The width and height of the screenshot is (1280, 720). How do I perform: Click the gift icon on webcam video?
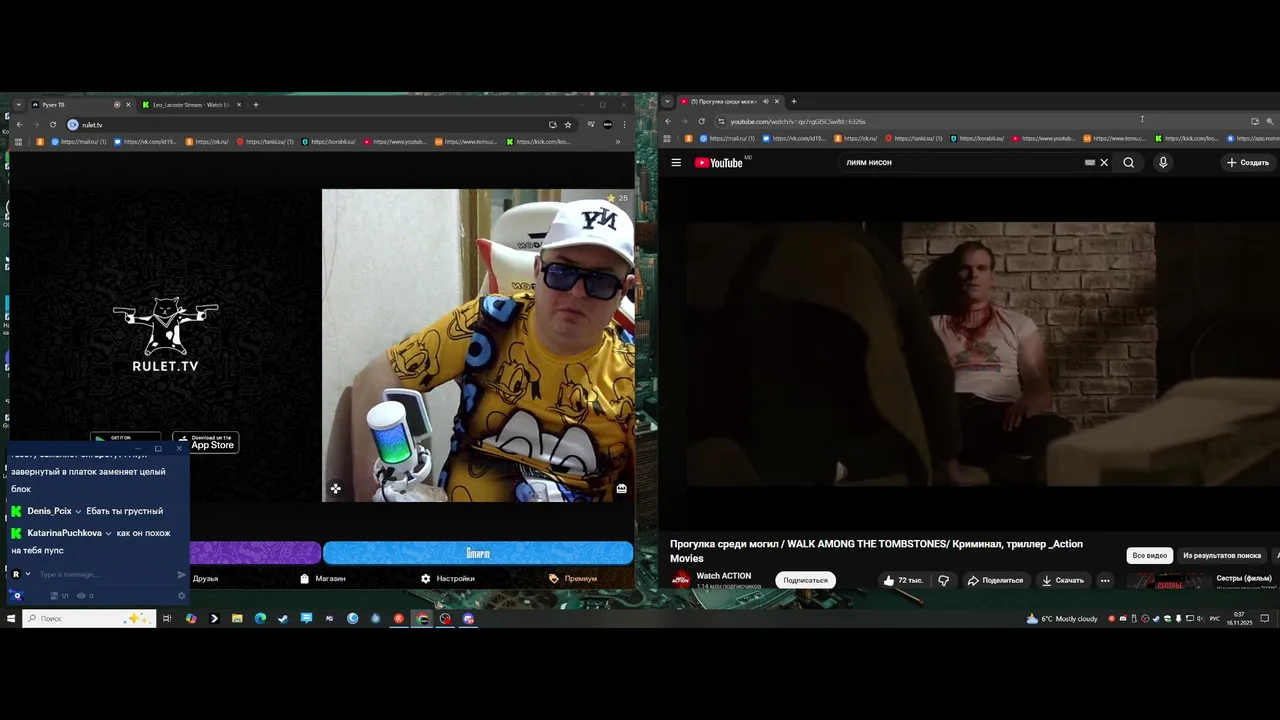click(621, 489)
